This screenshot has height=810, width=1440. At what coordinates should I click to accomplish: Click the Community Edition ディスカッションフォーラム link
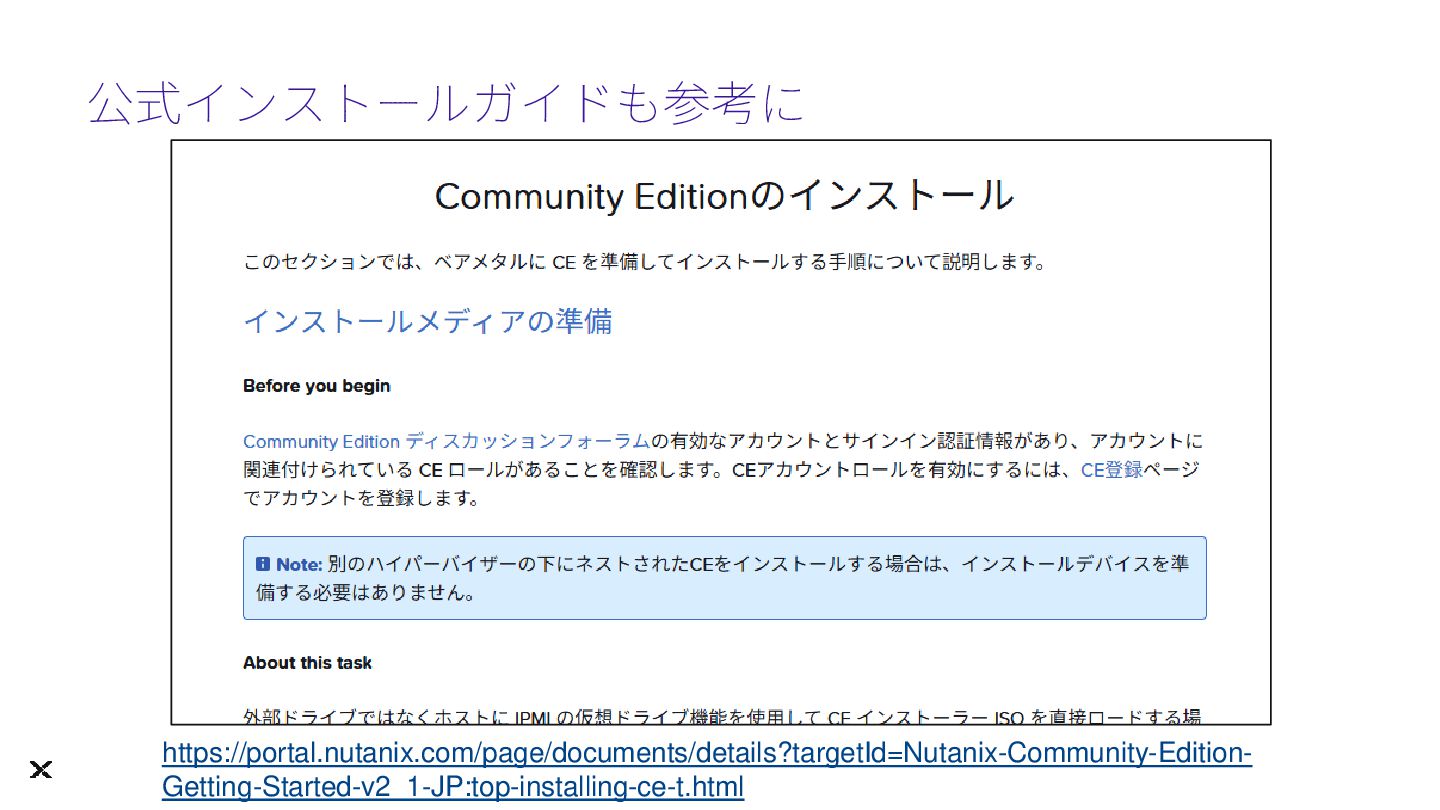446,441
